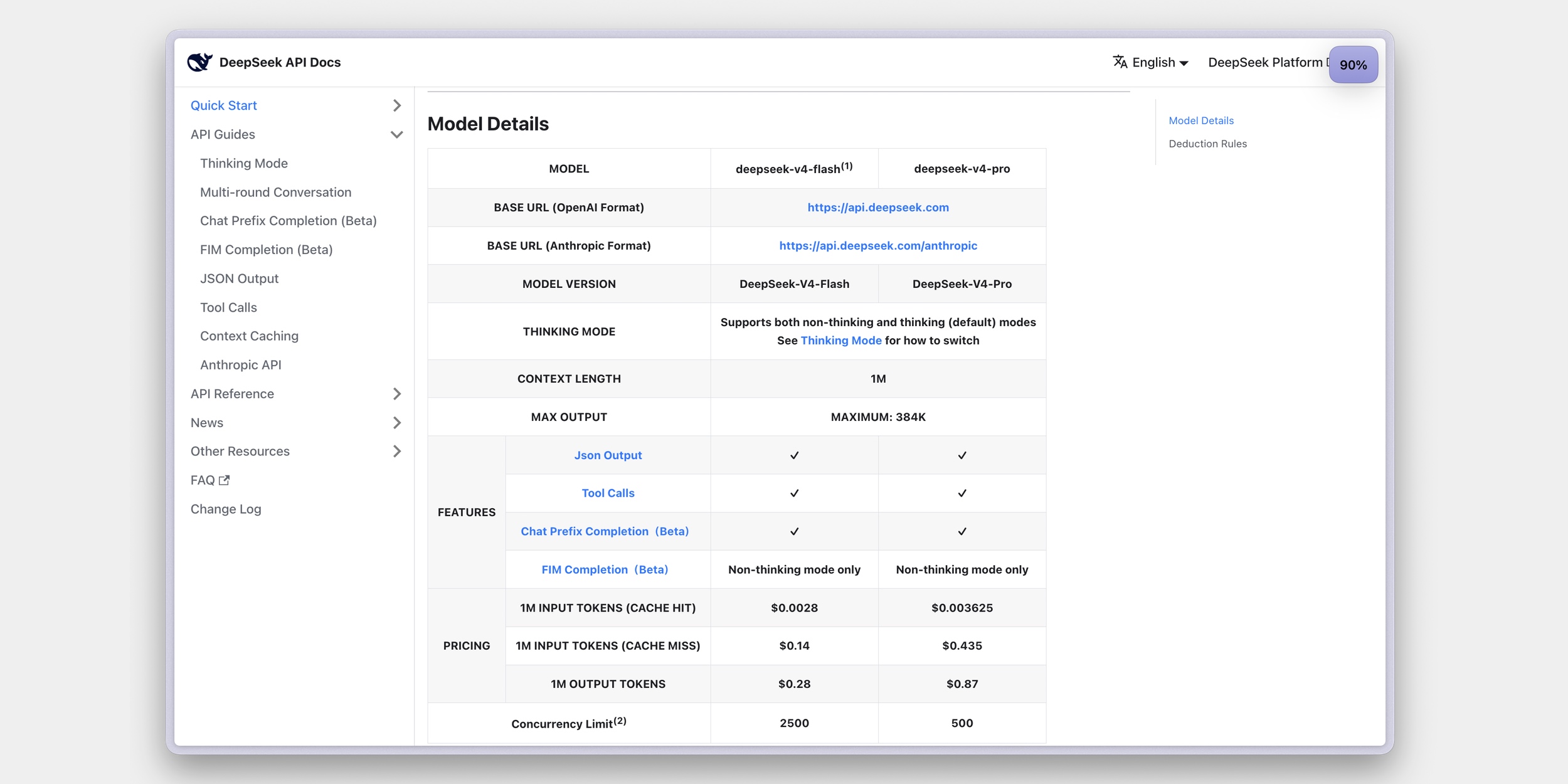Image resolution: width=1568 pixels, height=784 pixels.
Task: Click the FAQ external link icon
Action: pos(225,480)
